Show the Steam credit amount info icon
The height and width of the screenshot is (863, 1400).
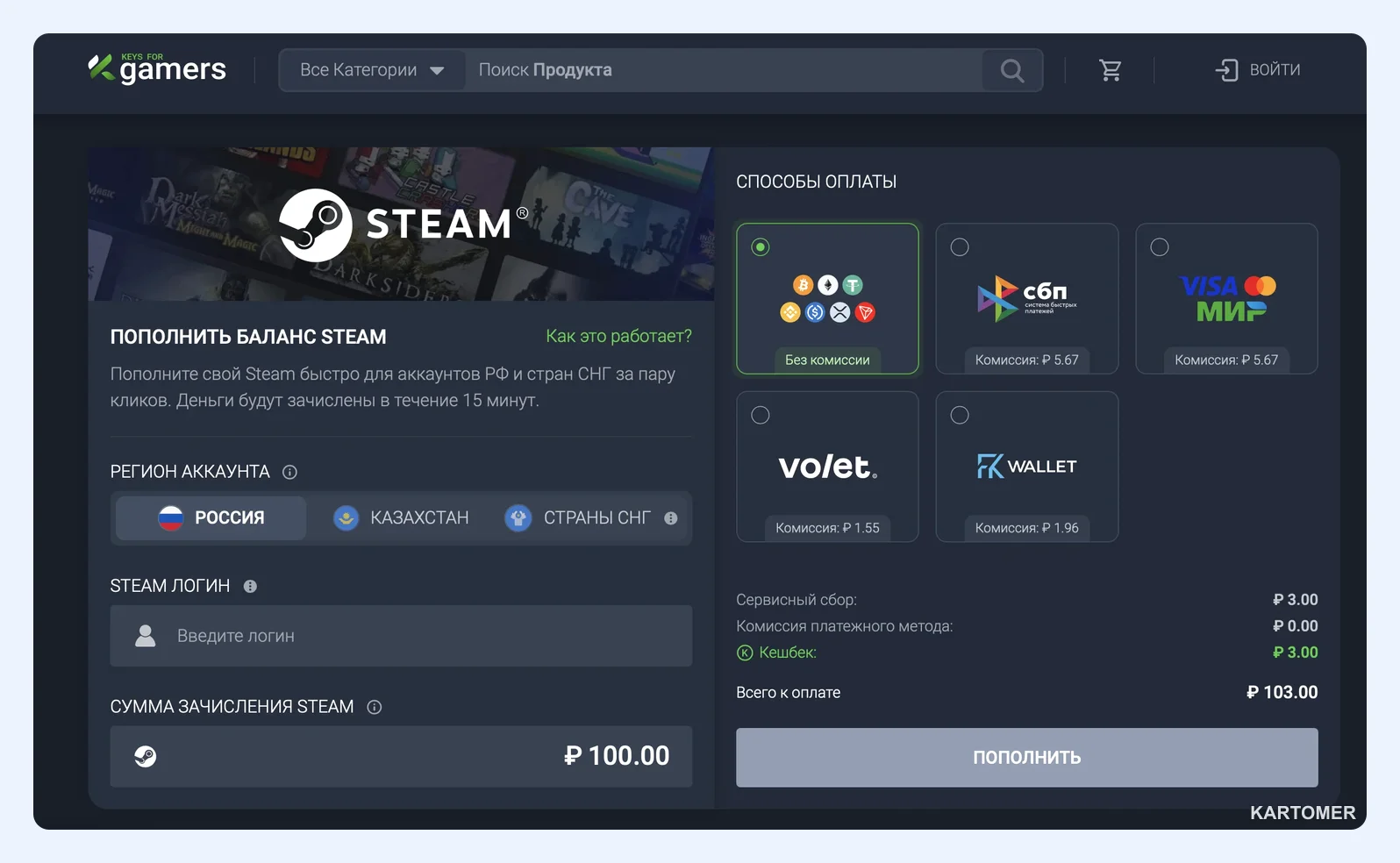click(x=375, y=707)
